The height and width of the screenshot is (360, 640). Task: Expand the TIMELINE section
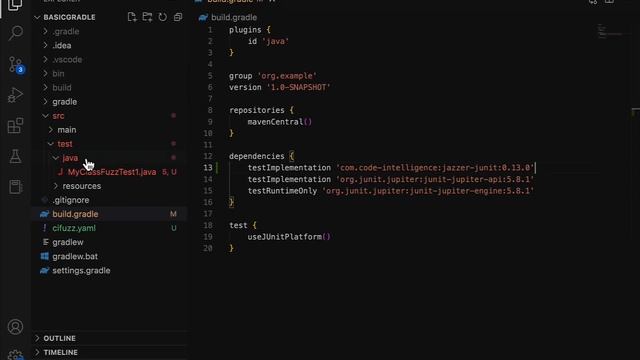coord(60,352)
